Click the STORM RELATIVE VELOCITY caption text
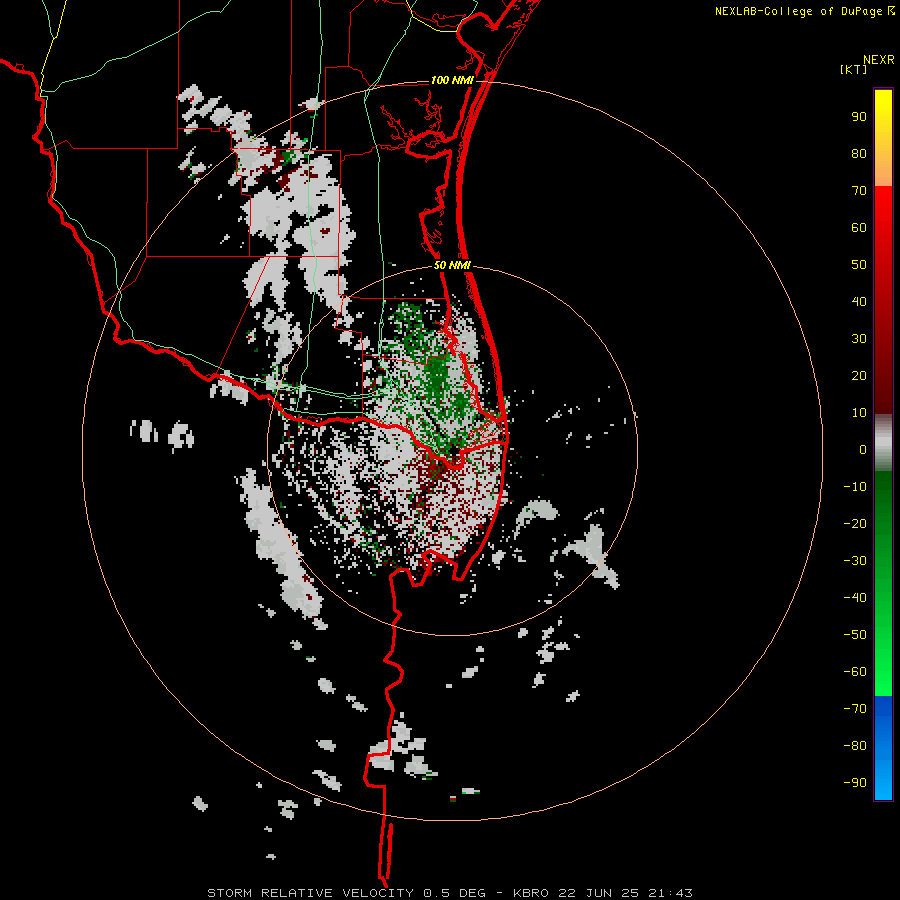The image size is (900, 900). point(310,893)
